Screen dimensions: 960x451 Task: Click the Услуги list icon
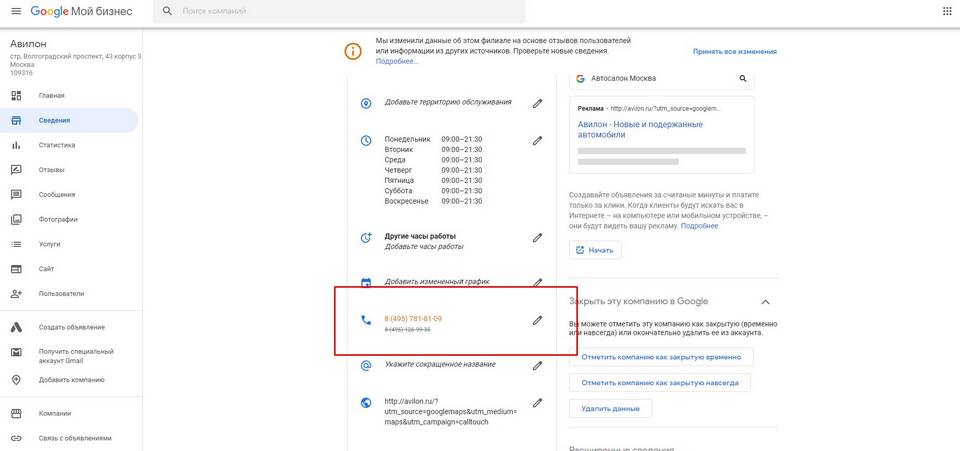tap(17, 244)
